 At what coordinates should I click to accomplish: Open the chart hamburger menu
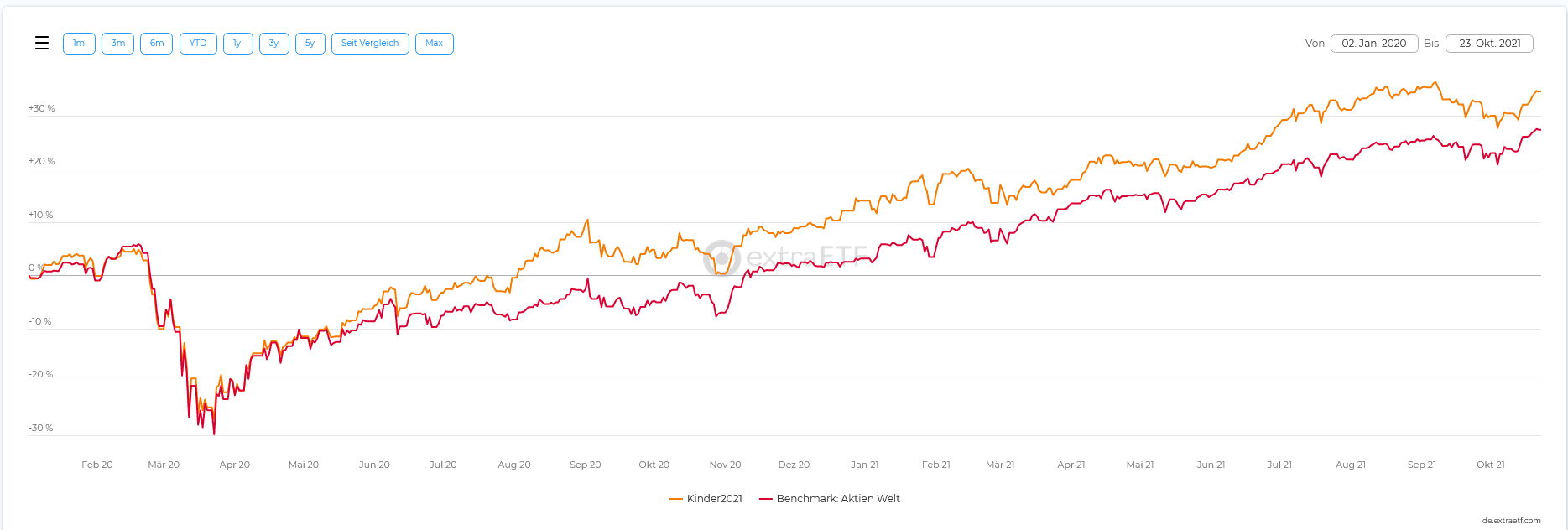point(42,44)
